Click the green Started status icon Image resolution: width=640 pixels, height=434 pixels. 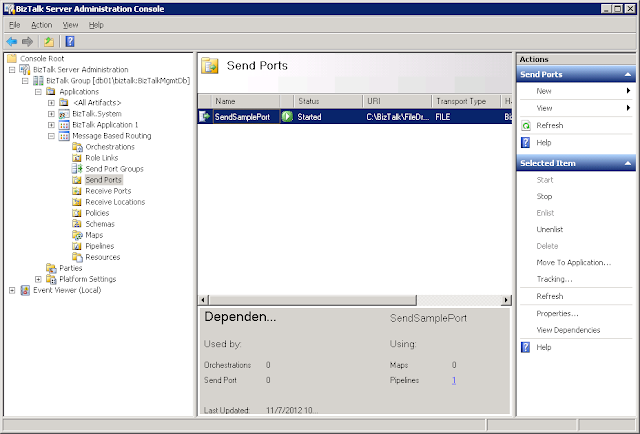(x=287, y=117)
